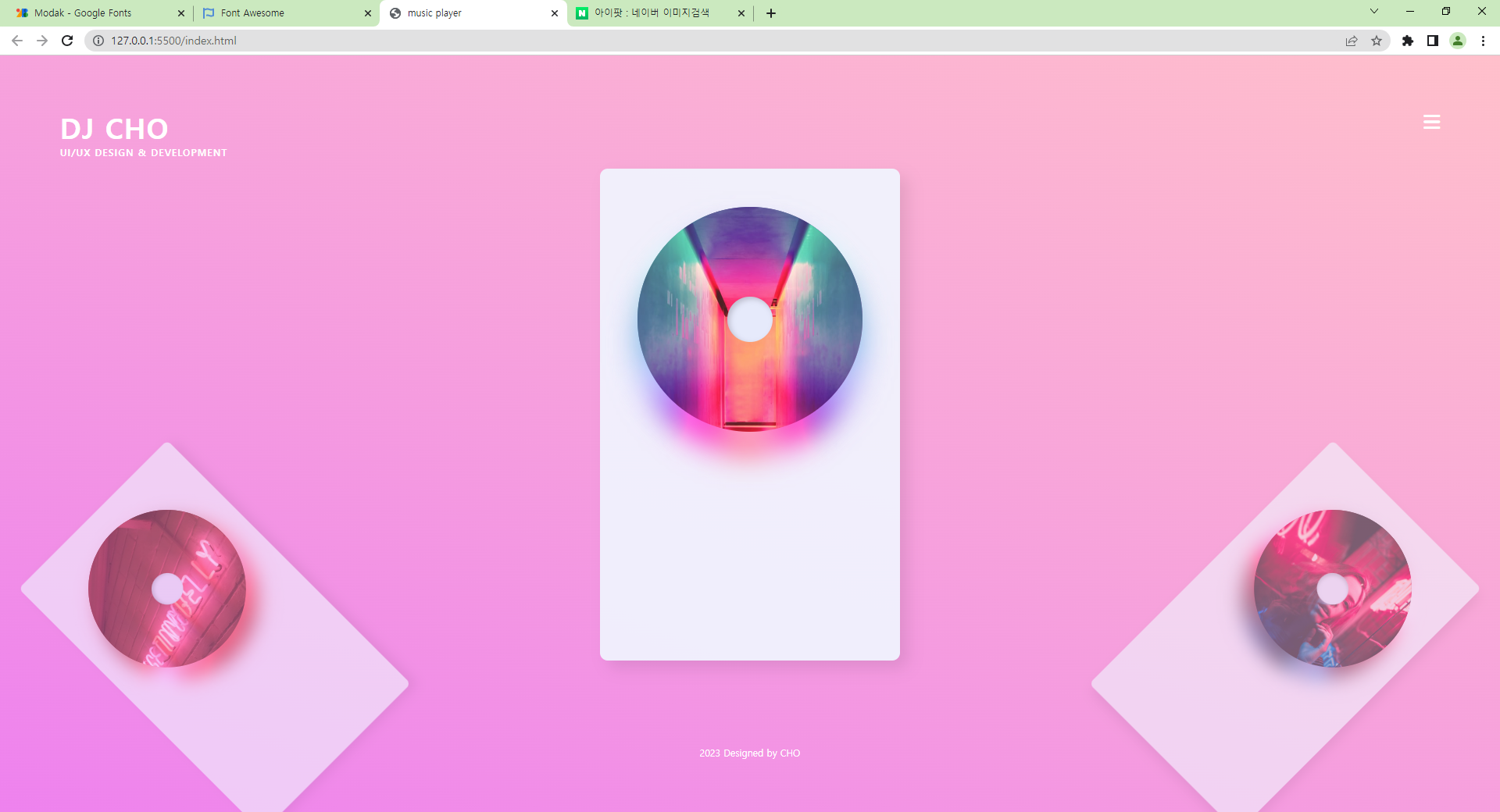Restore down the browser window
1500x812 pixels.
pos(1446,12)
